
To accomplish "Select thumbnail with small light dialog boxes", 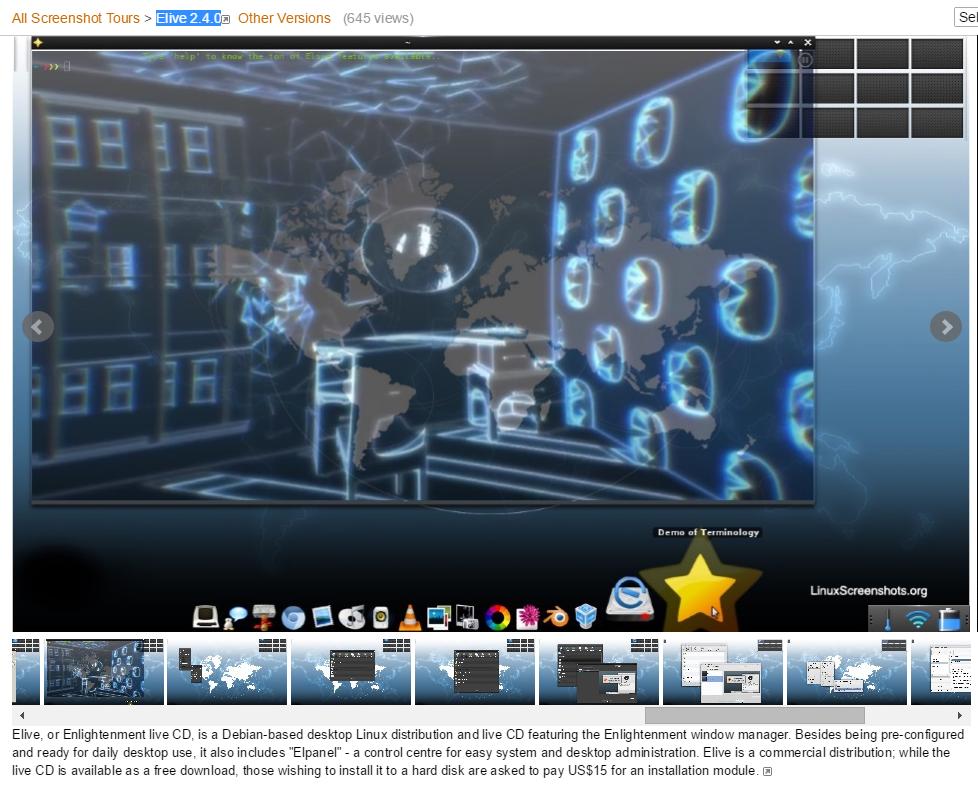I will click(x=847, y=672).
